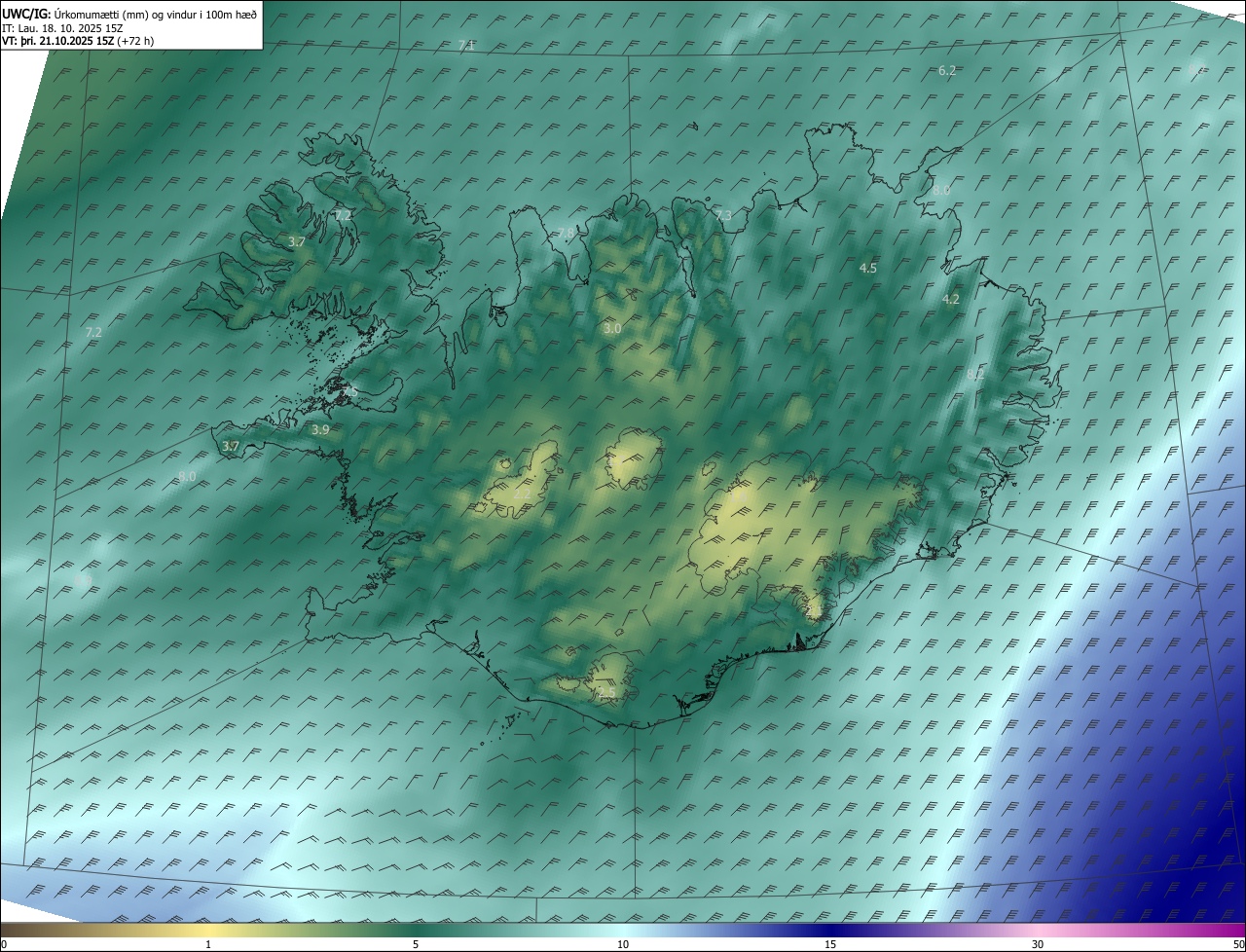This screenshot has width=1246, height=952.
Task: Click the 4.2 value label on the map
Action: [951, 300]
